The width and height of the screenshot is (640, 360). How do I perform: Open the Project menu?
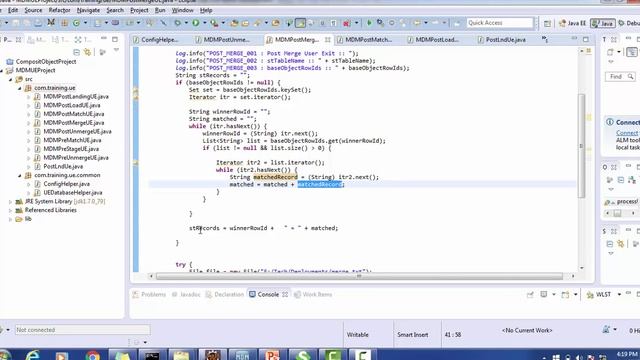139,10
